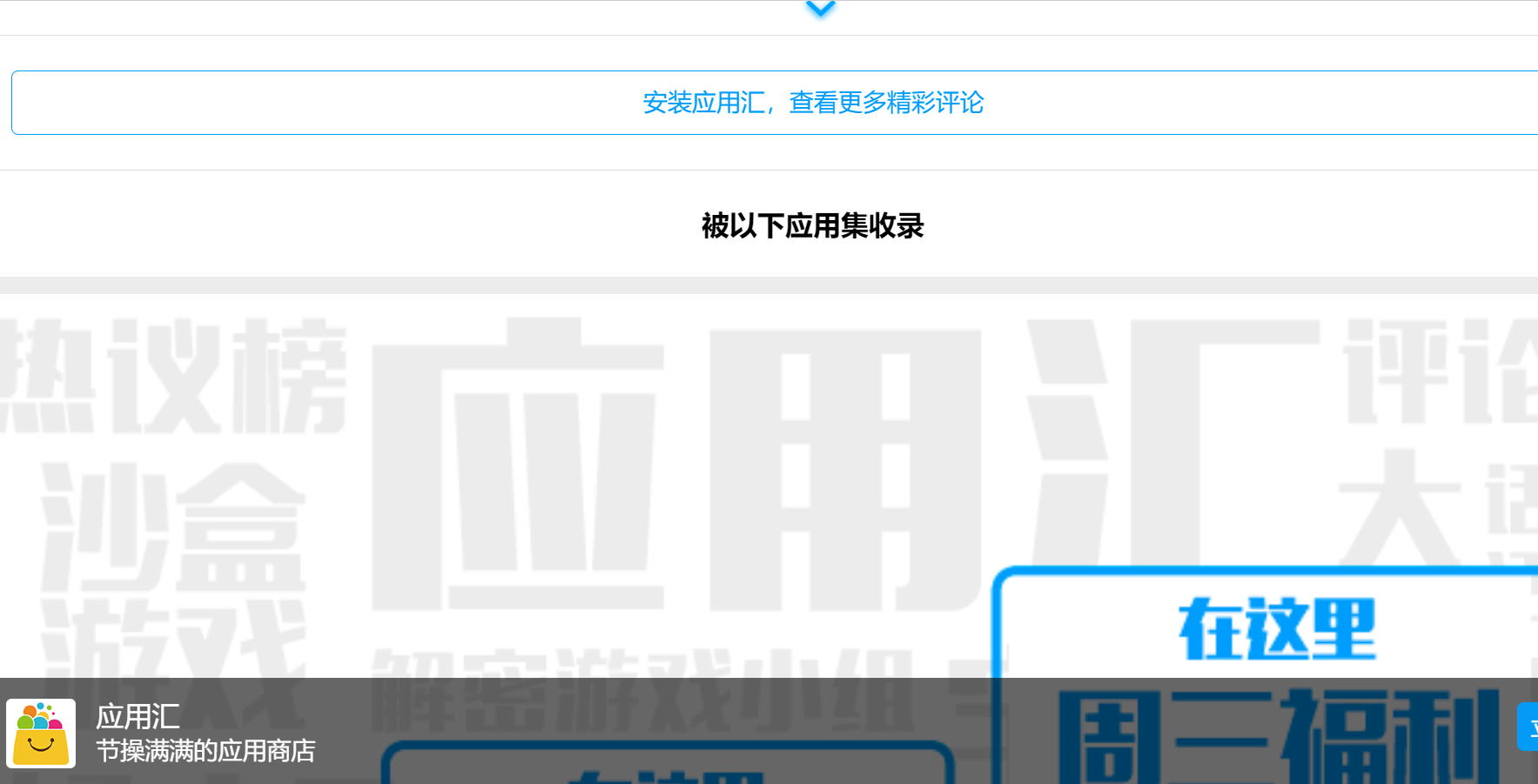This screenshot has height=784, width=1538.
Task: Click the 节操满满的应用商店 slogan text
Action: point(205,751)
